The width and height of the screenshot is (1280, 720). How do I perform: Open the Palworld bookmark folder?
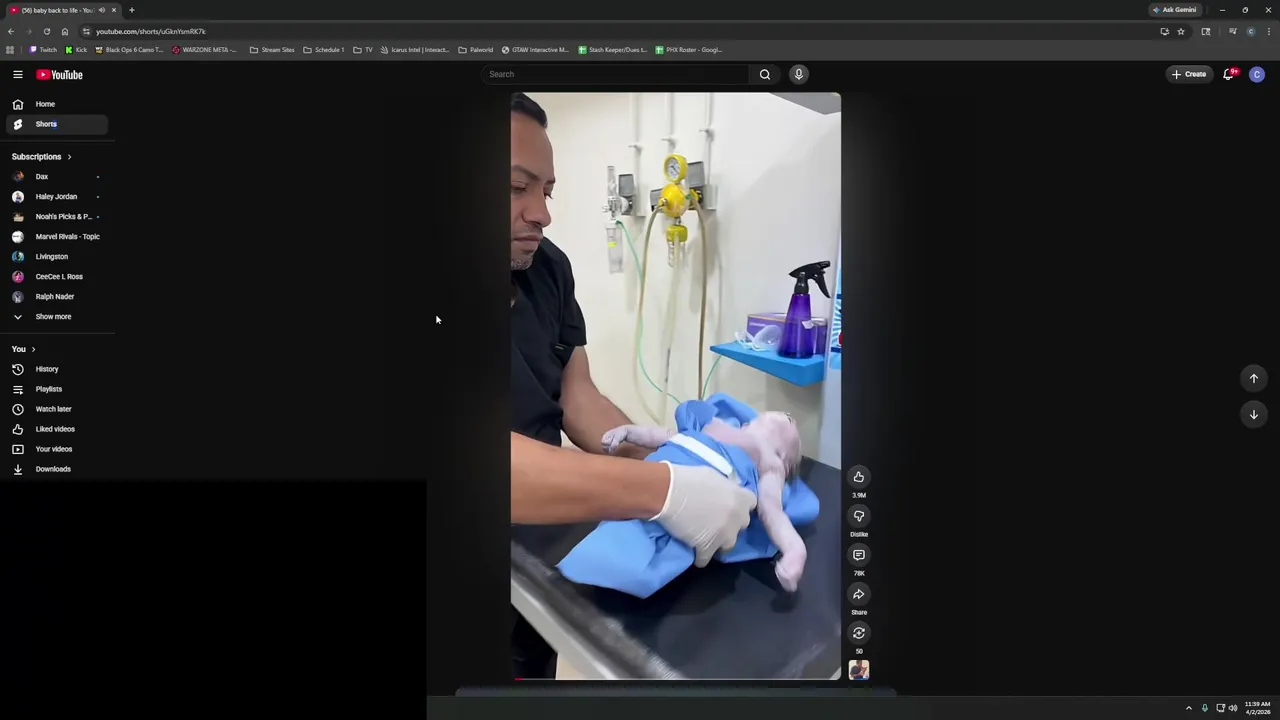point(476,50)
